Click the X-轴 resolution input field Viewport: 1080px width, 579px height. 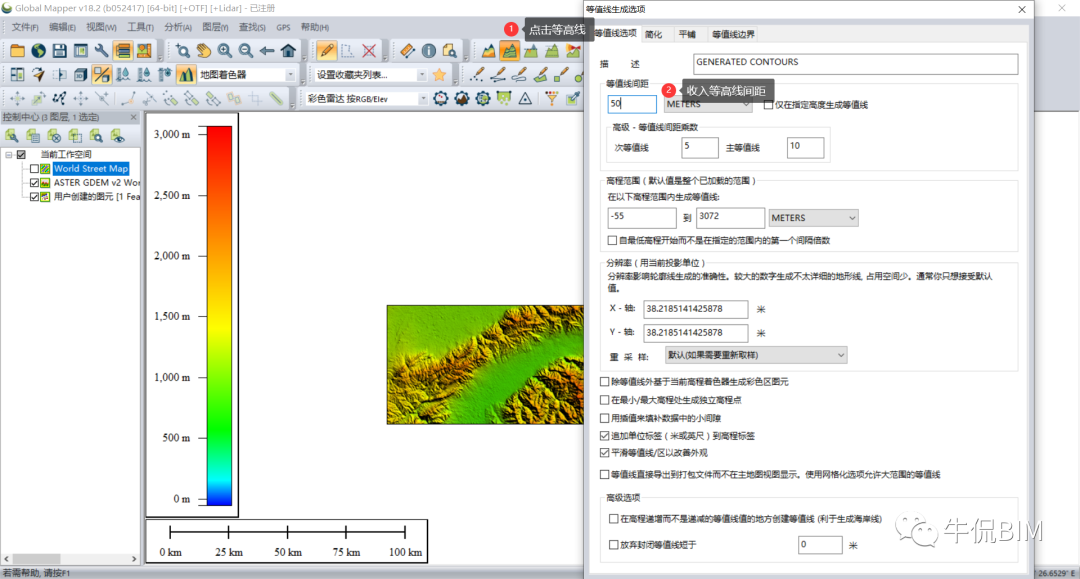pyautogui.click(x=696, y=309)
